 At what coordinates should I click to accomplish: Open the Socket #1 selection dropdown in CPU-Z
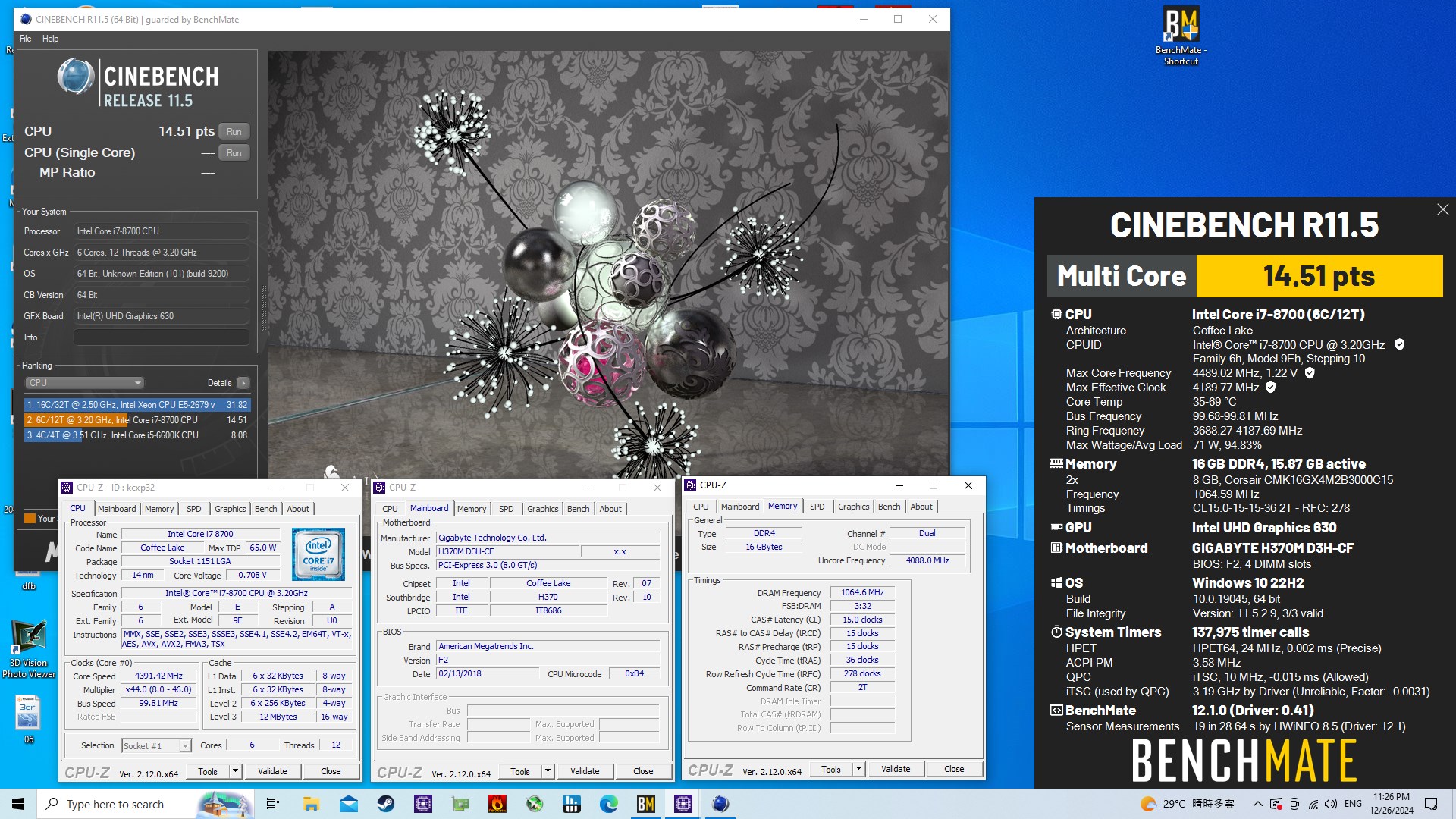pos(156,746)
